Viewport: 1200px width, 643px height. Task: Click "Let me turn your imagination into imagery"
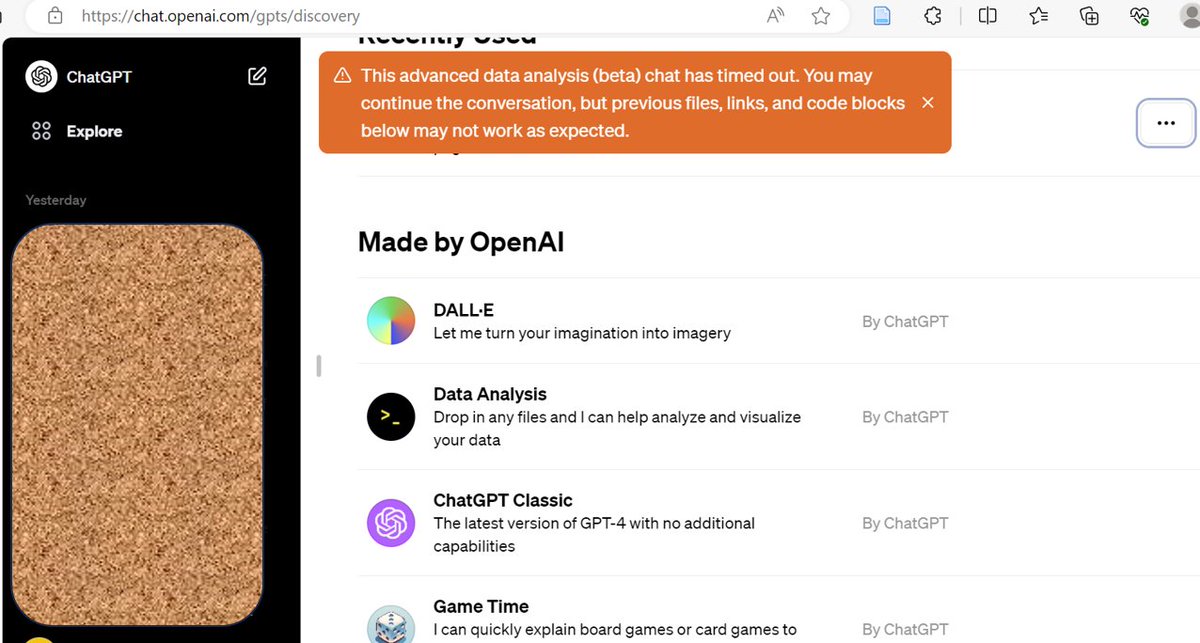coord(582,333)
